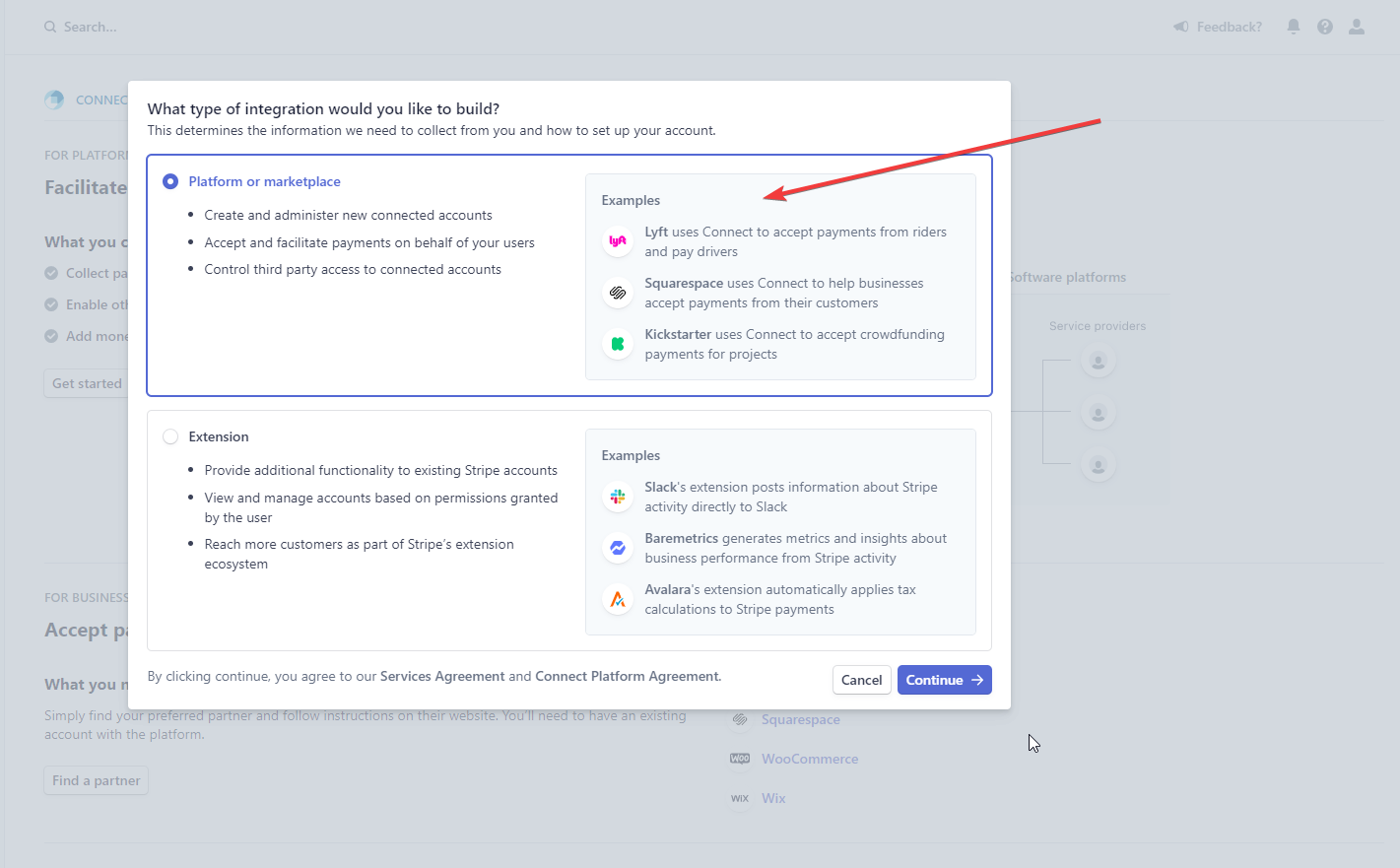This screenshot has height=868, width=1400.
Task: Open notifications bell icon
Action: pos(1294,27)
